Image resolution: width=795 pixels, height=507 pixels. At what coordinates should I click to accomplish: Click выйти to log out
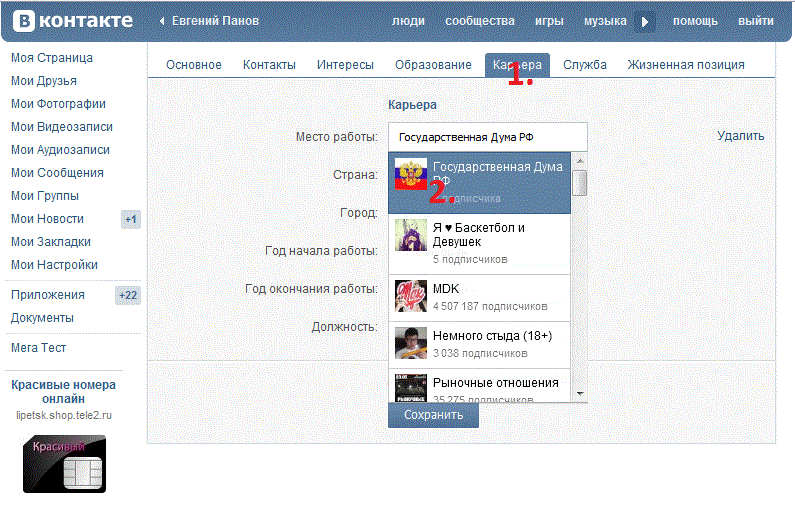click(755, 21)
